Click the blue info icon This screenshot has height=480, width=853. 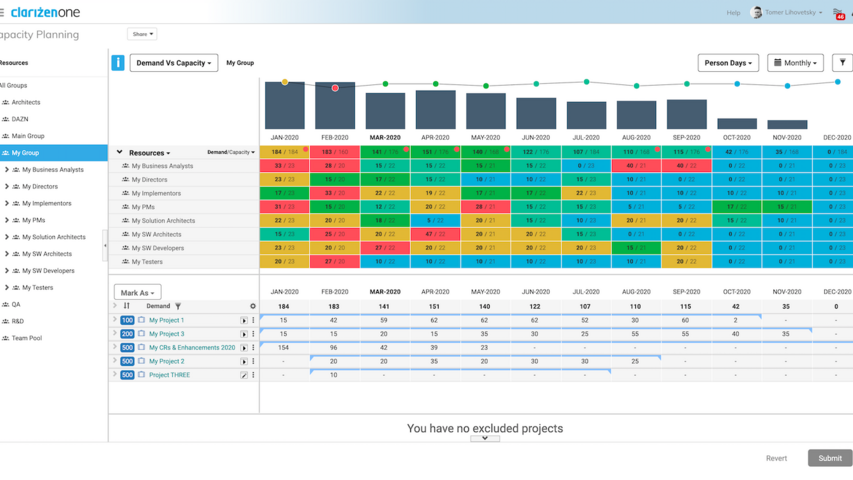pos(118,62)
